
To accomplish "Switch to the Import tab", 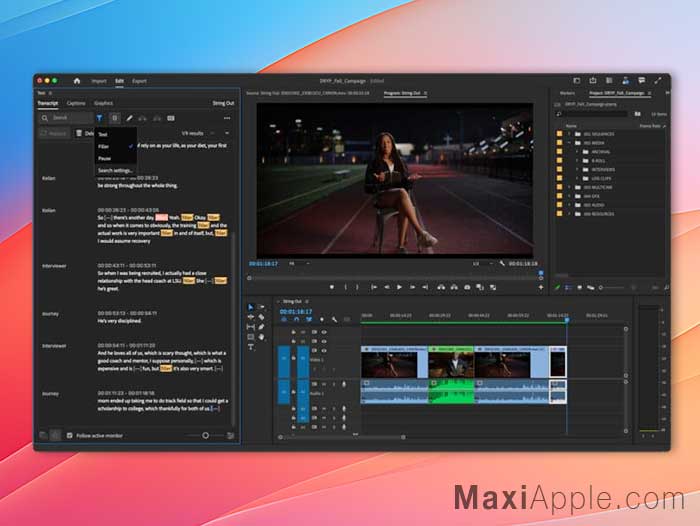I will 99,81.
